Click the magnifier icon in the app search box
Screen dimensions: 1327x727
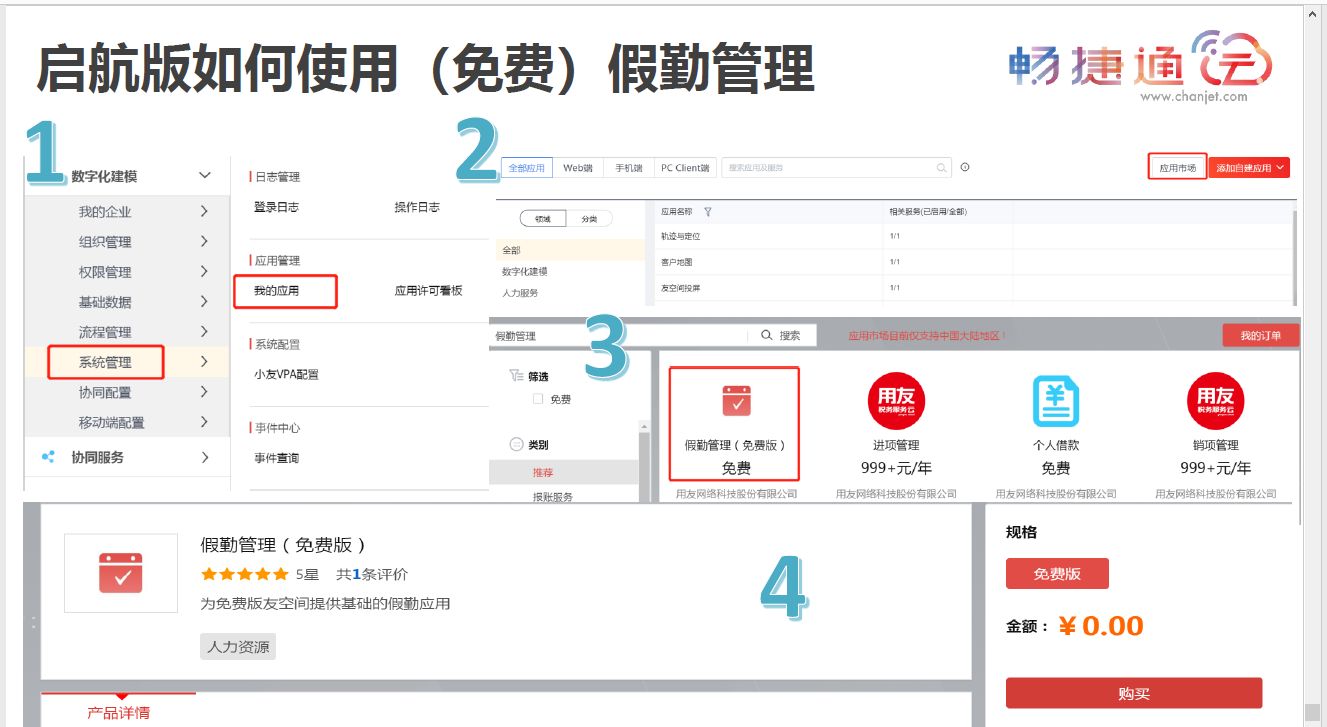(941, 168)
